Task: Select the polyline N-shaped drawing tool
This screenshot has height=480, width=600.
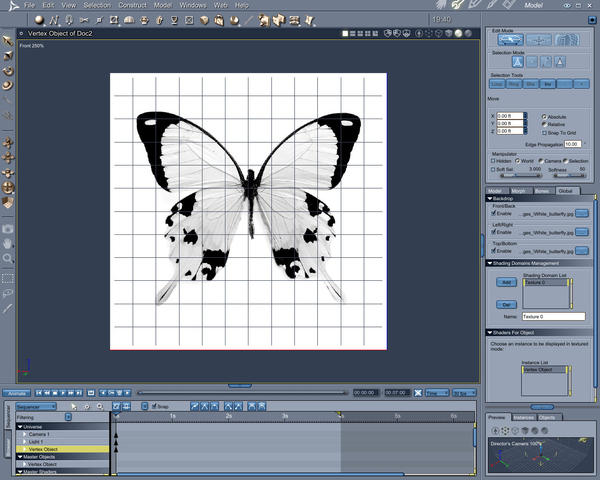Action: [x=54, y=20]
